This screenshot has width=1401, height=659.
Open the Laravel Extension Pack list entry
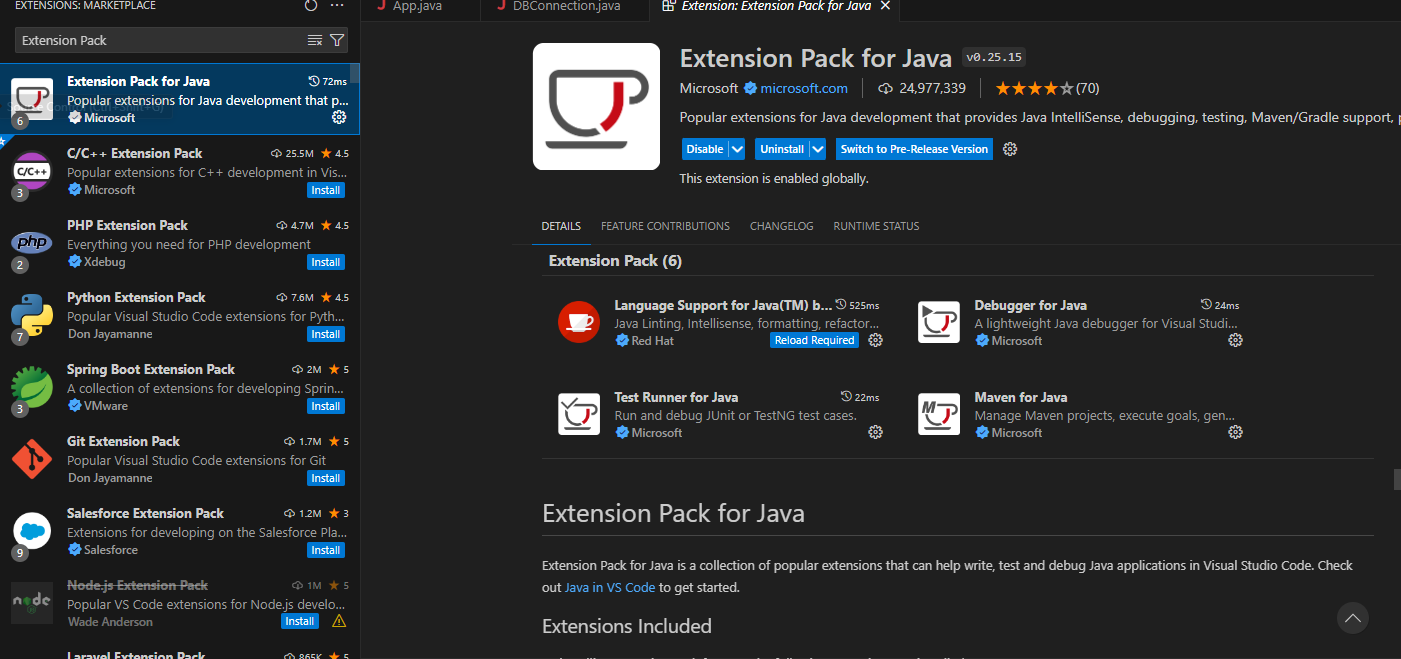coord(180,653)
